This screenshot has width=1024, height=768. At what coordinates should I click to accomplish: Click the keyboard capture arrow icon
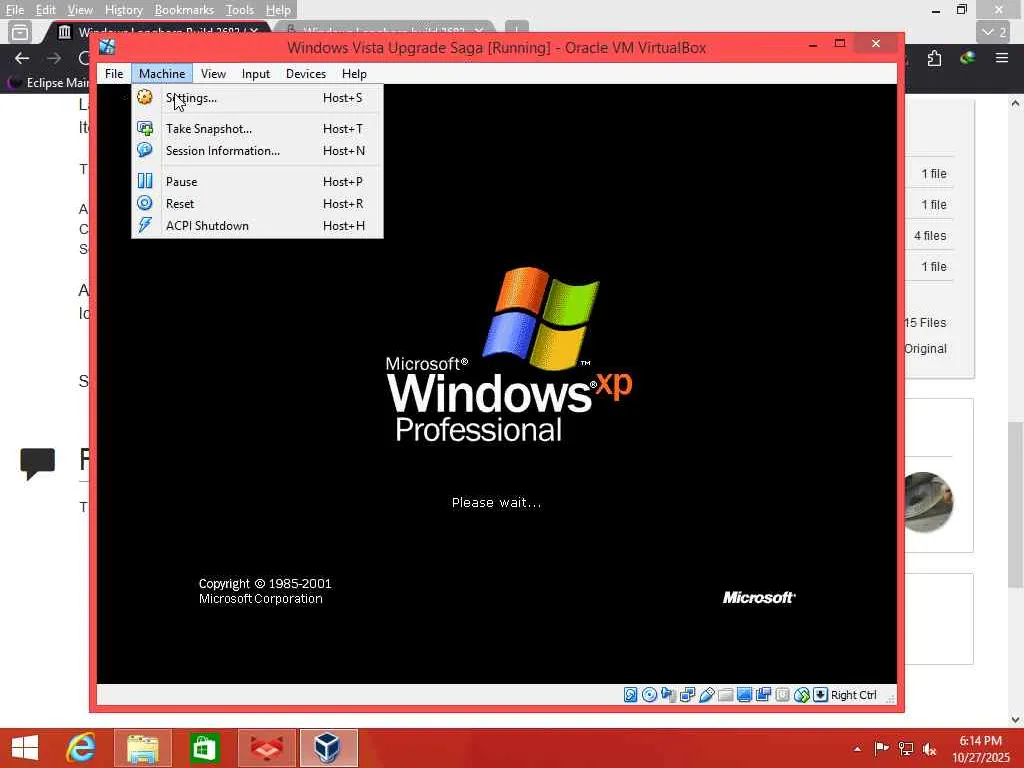pos(820,695)
